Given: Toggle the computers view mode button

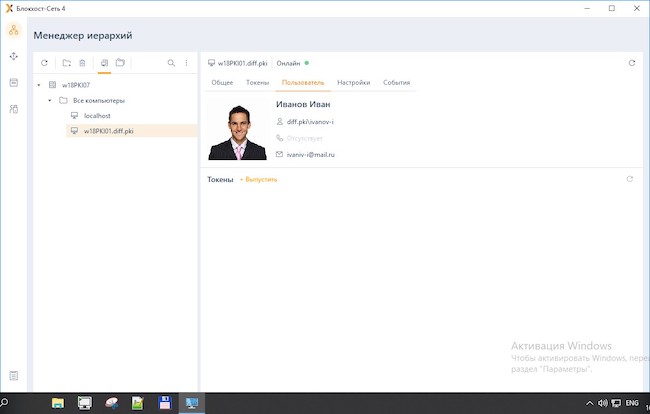Looking at the screenshot, I should tap(104, 63).
